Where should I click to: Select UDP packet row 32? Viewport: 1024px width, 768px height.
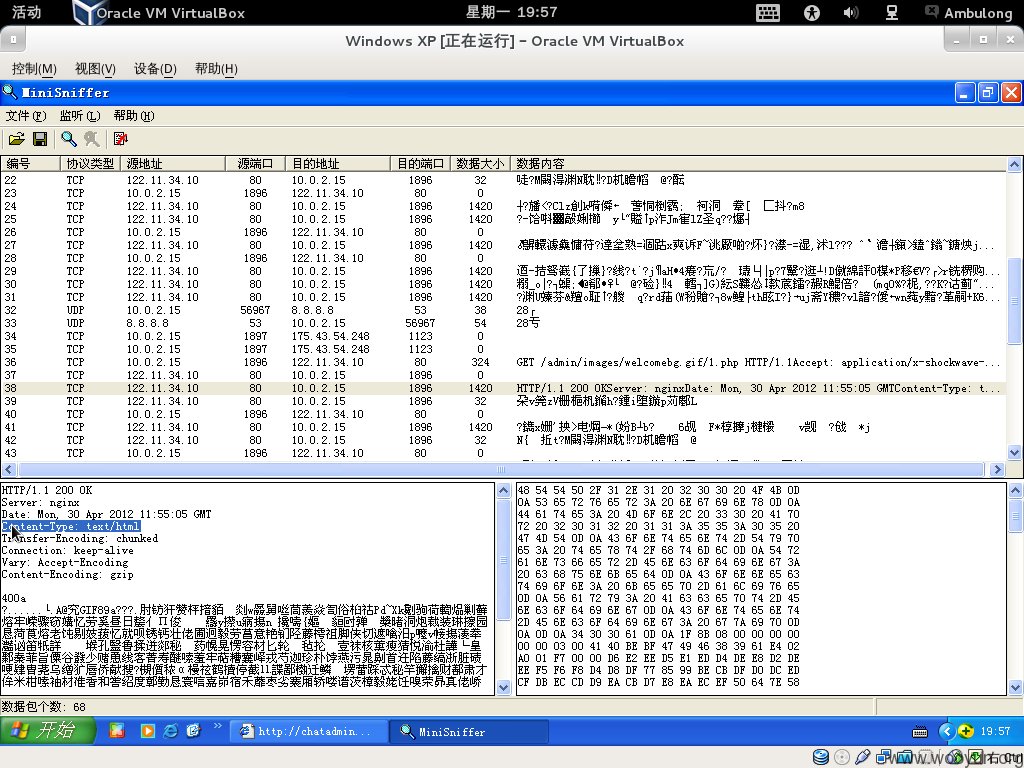click(x=503, y=310)
